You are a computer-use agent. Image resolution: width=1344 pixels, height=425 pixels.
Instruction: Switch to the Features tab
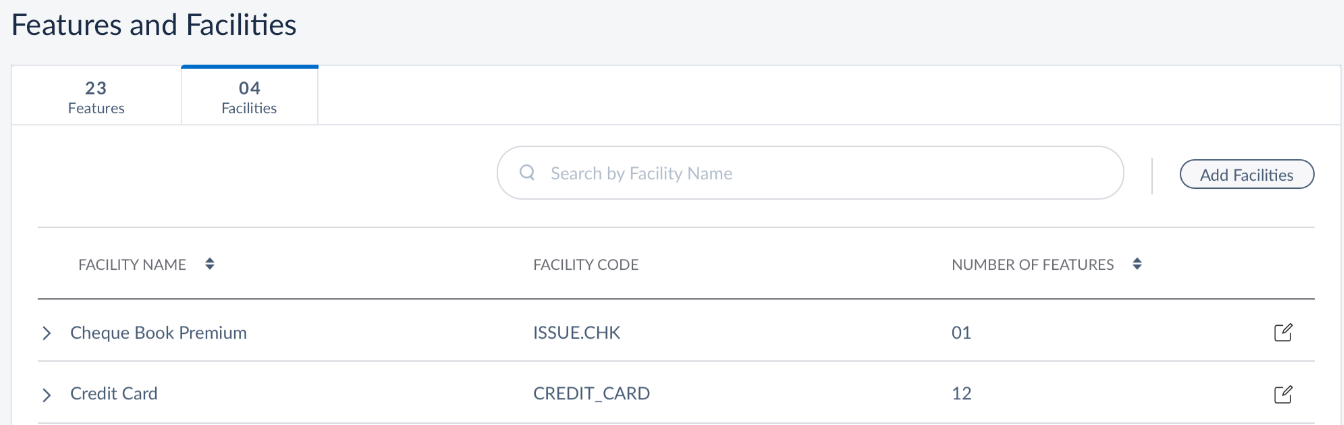[x=96, y=96]
